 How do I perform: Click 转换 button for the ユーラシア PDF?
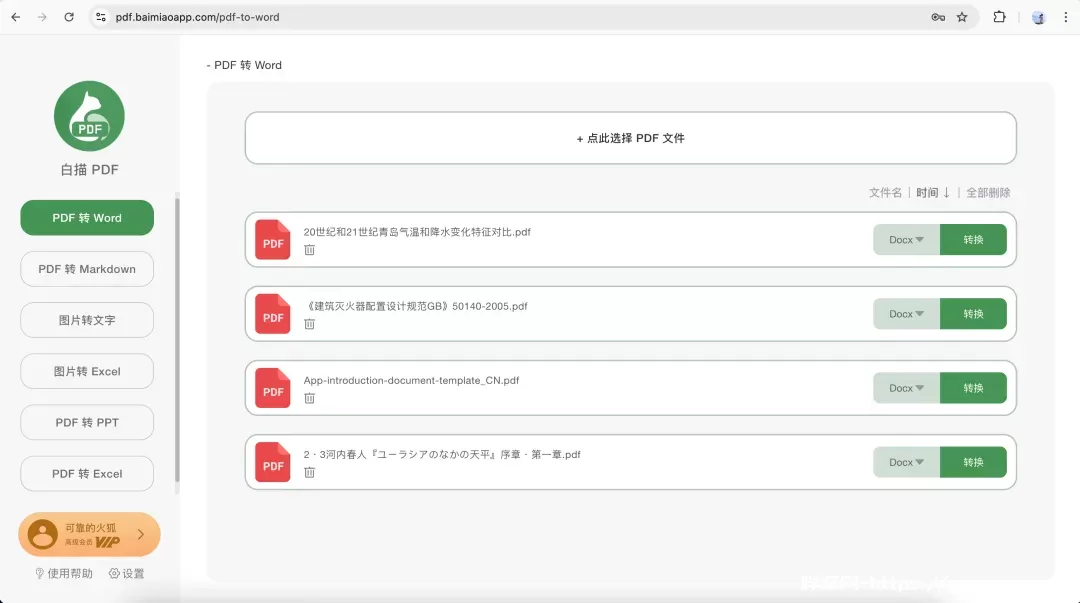(973, 462)
